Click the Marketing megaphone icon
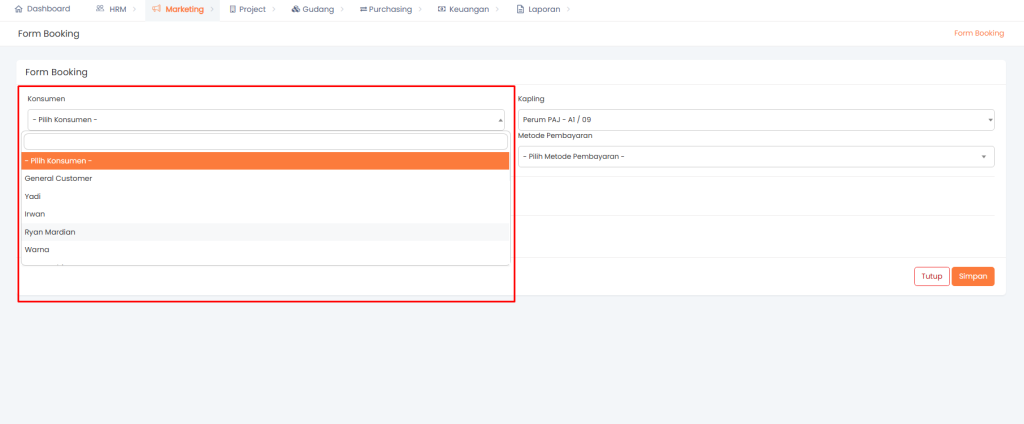Viewport: 1024px width, 424px height. 156,9
